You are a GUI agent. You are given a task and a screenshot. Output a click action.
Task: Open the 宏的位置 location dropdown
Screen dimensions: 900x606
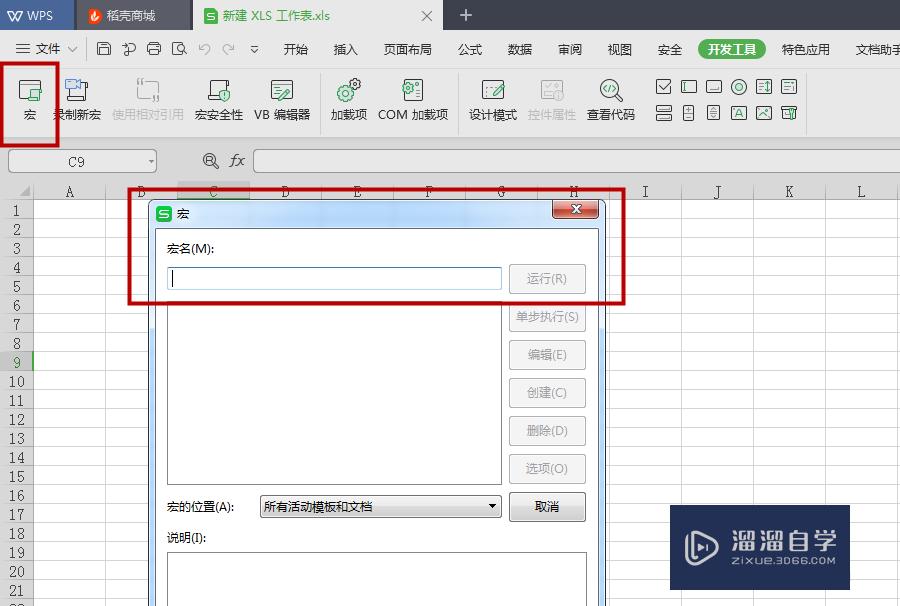(x=491, y=506)
